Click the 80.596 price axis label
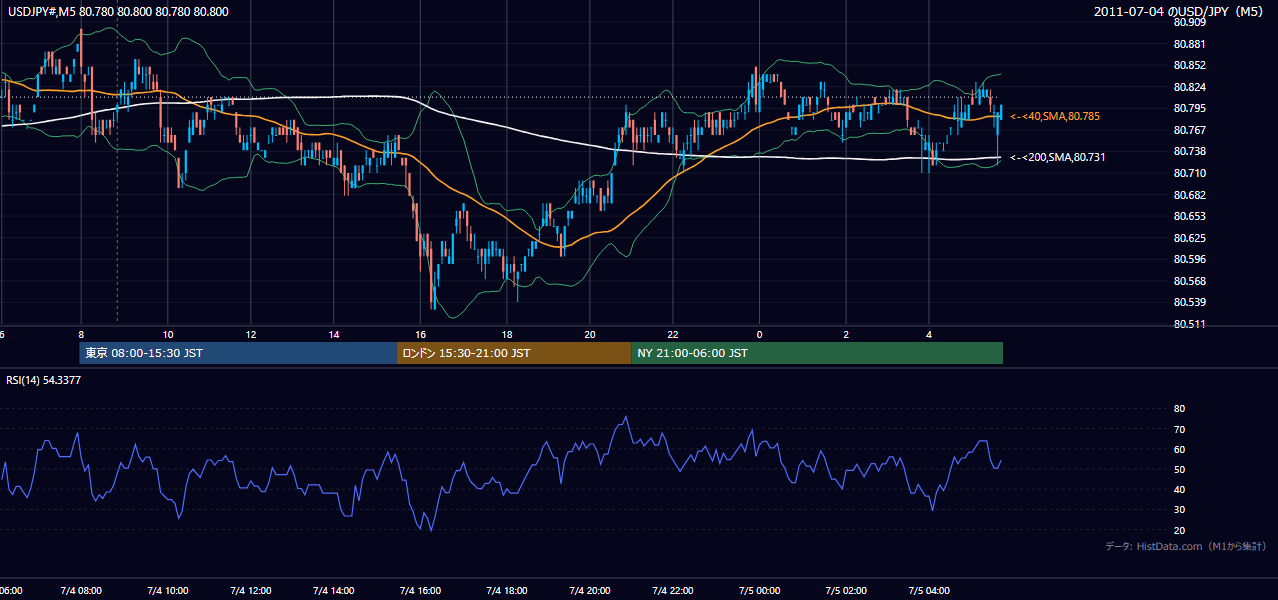 click(1189, 259)
